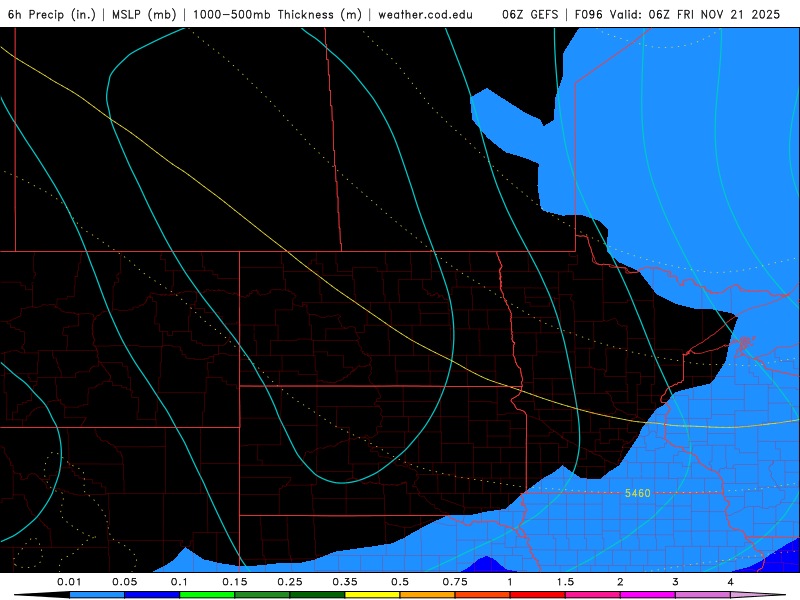
Task: Click the '0.5' legend value
Action: [x=400, y=582]
